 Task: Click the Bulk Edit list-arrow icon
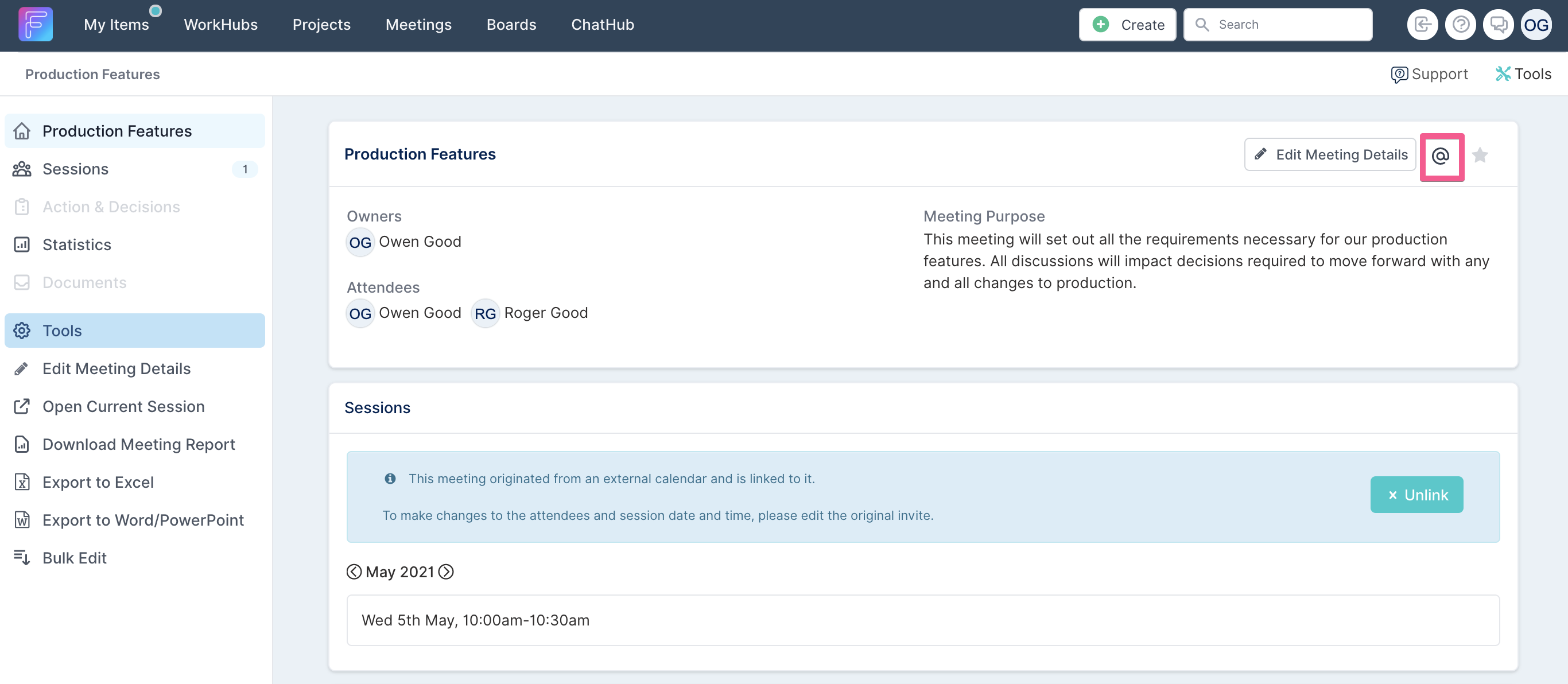(22, 558)
